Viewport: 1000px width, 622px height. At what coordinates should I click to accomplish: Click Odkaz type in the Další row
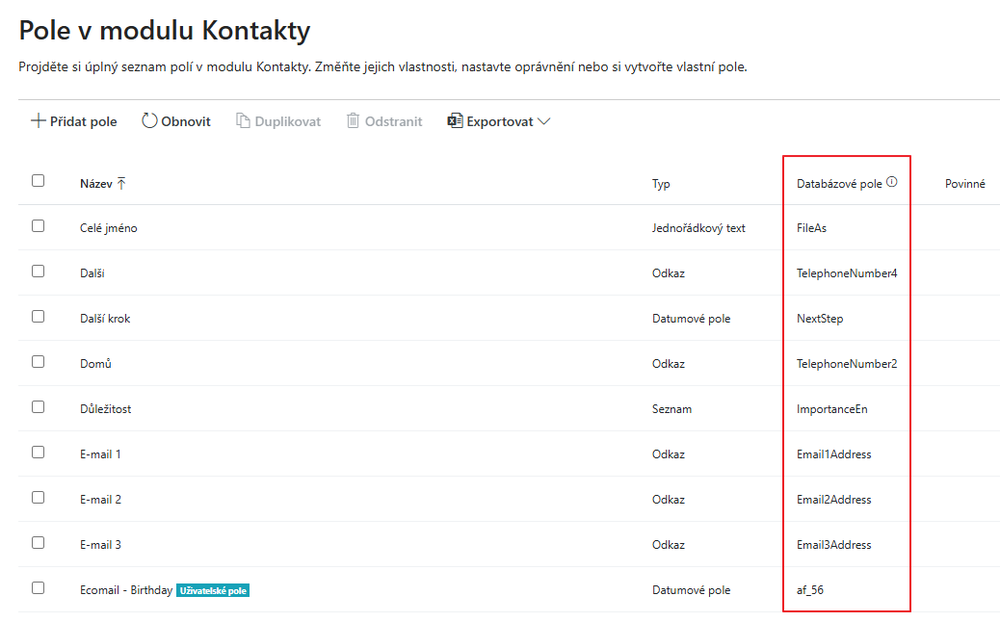(668, 273)
